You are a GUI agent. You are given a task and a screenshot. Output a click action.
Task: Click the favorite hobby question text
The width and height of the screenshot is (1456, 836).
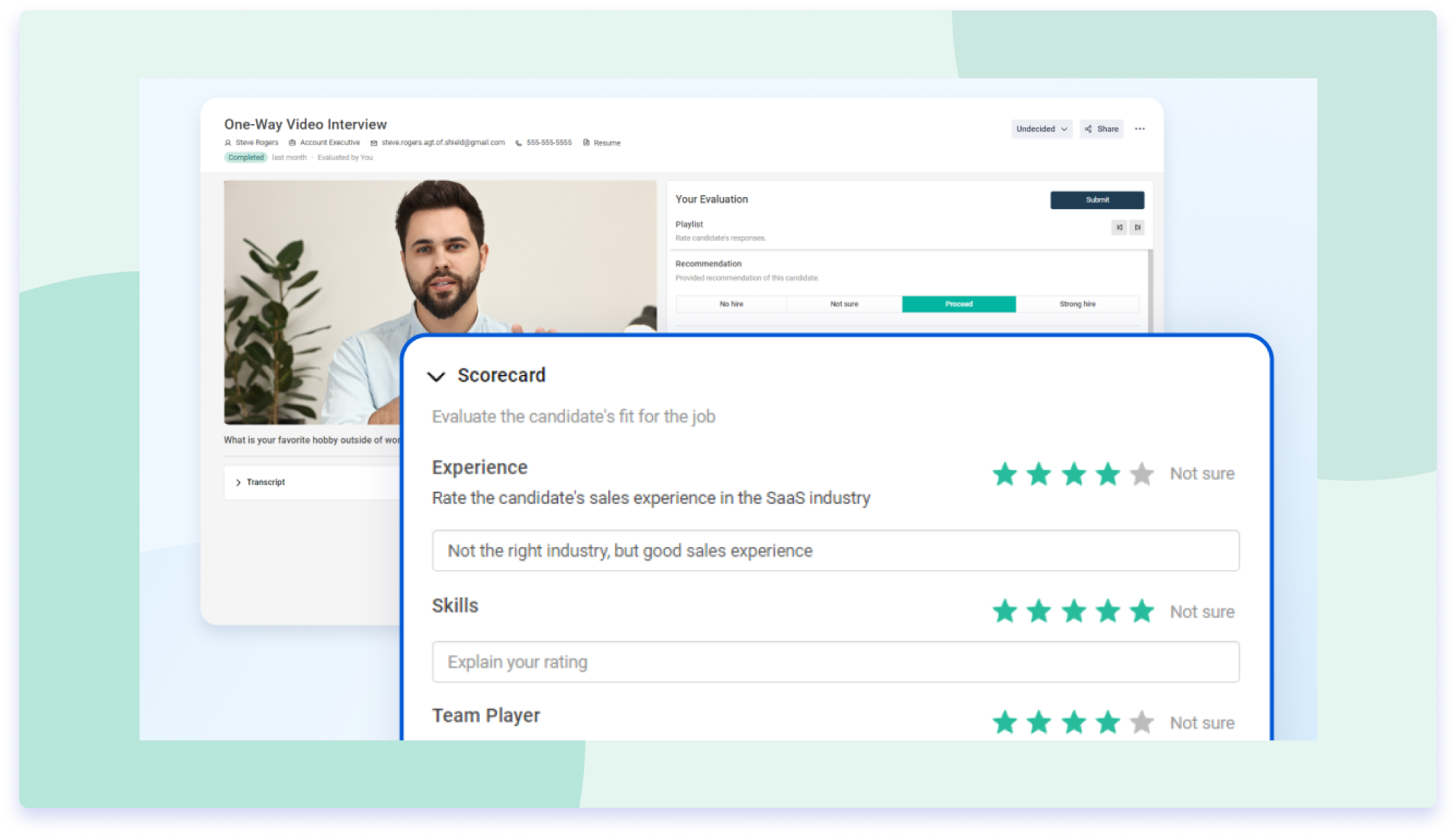(x=312, y=440)
